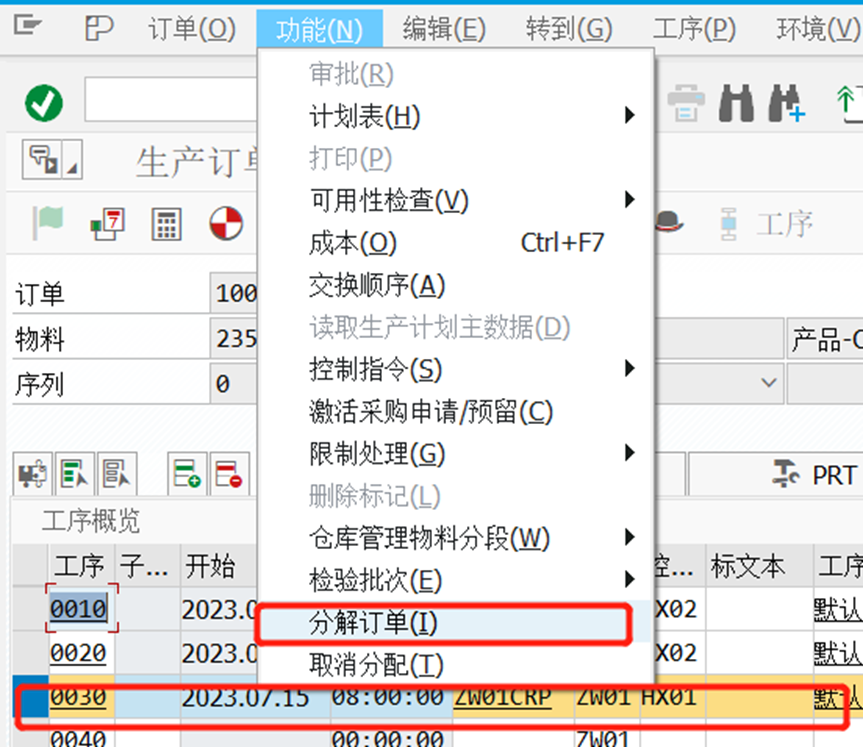Select 取消分配(T) menu item
Screen dimensions: 863x747
(x=456, y=665)
